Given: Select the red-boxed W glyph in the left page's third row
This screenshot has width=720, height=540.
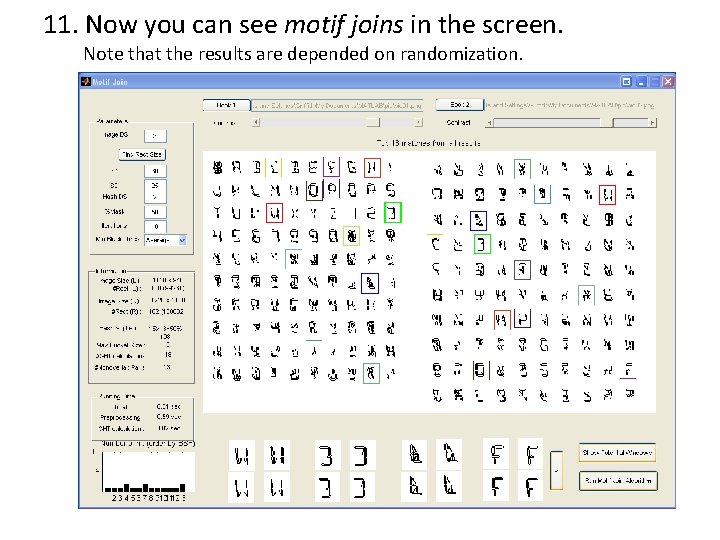Looking at the screenshot, I should (274, 213).
